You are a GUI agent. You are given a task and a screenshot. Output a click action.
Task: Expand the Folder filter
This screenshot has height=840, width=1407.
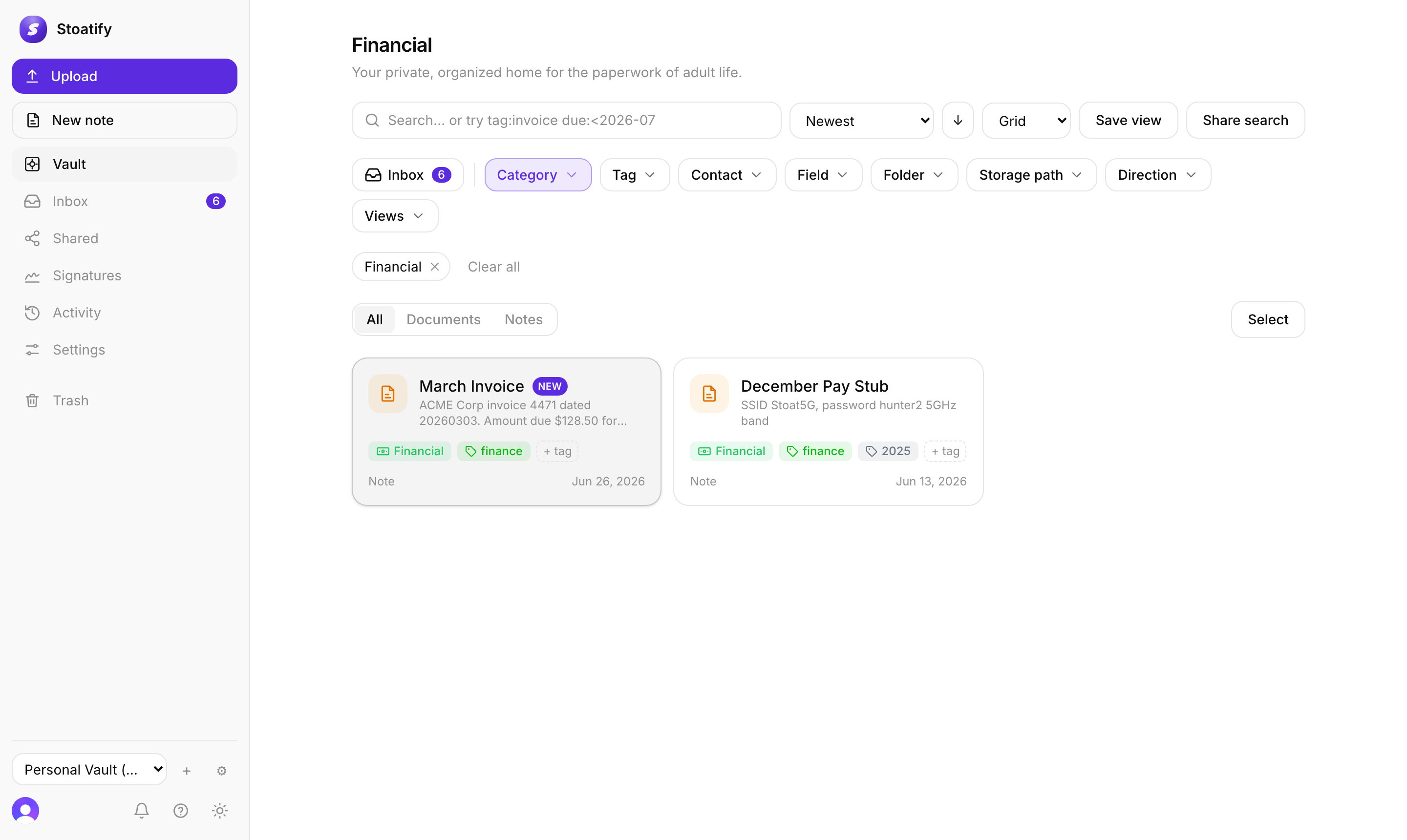pyautogui.click(x=914, y=175)
